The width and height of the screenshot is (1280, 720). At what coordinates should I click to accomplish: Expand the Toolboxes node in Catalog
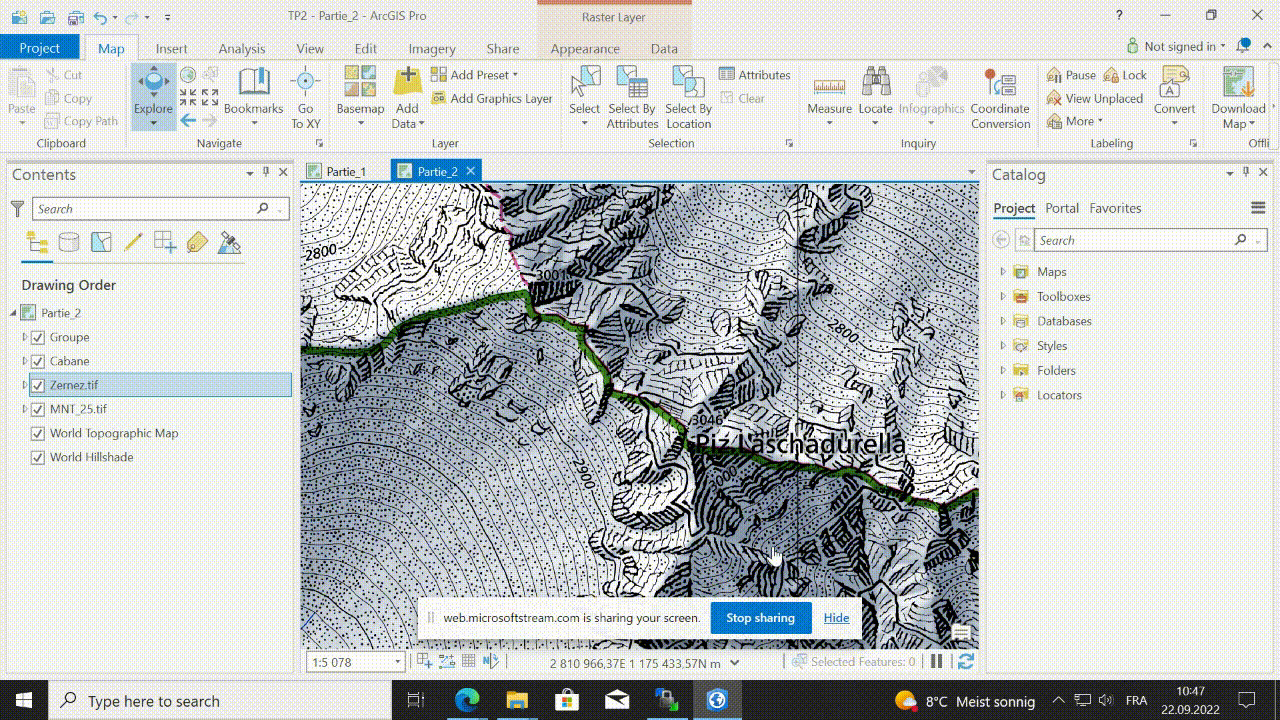point(1003,296)
